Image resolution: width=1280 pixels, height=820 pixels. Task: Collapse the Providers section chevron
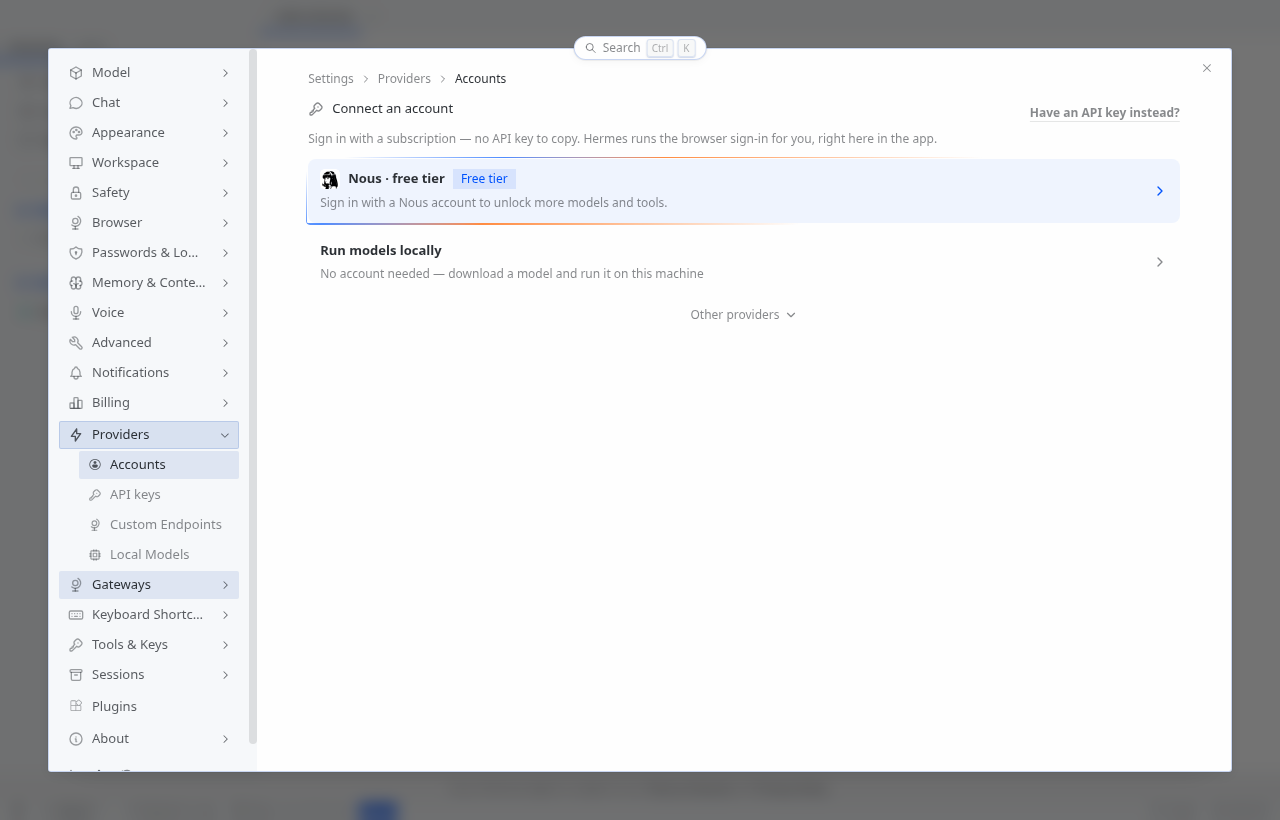click(x=225, y=435)
